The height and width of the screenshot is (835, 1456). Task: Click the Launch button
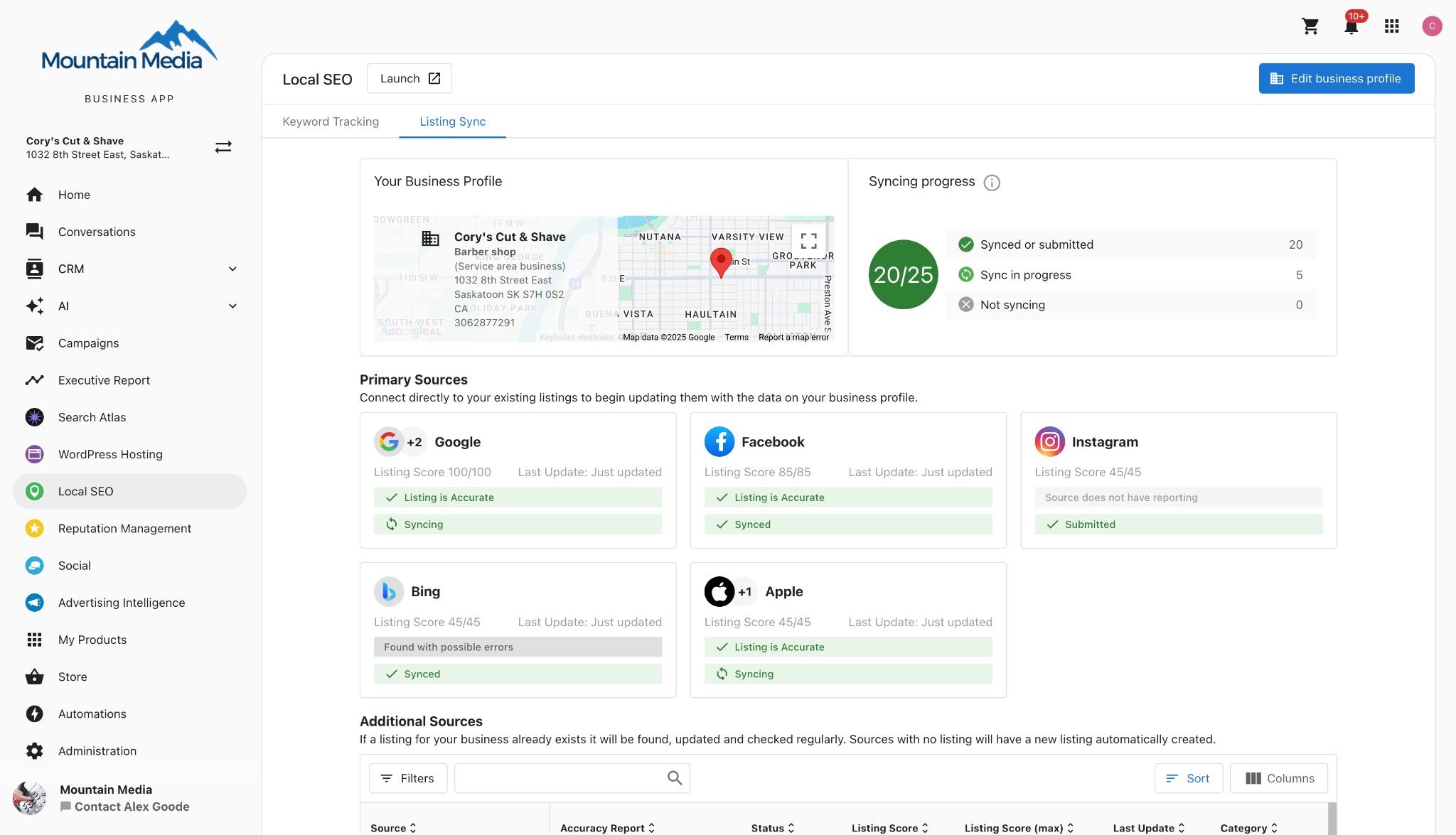(x=409, y=78)
